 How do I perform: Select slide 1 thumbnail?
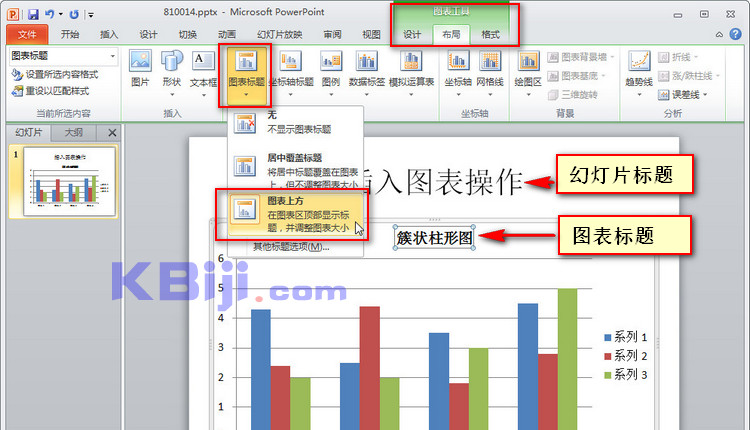point(69,182)
